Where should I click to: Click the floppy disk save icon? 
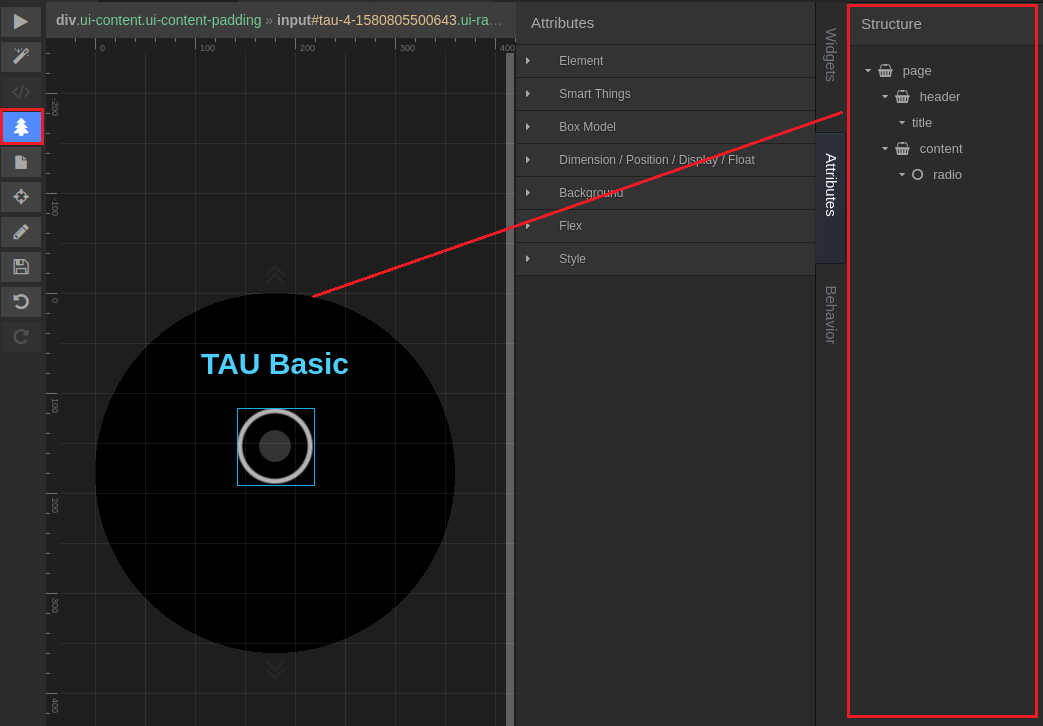(21, 267)
